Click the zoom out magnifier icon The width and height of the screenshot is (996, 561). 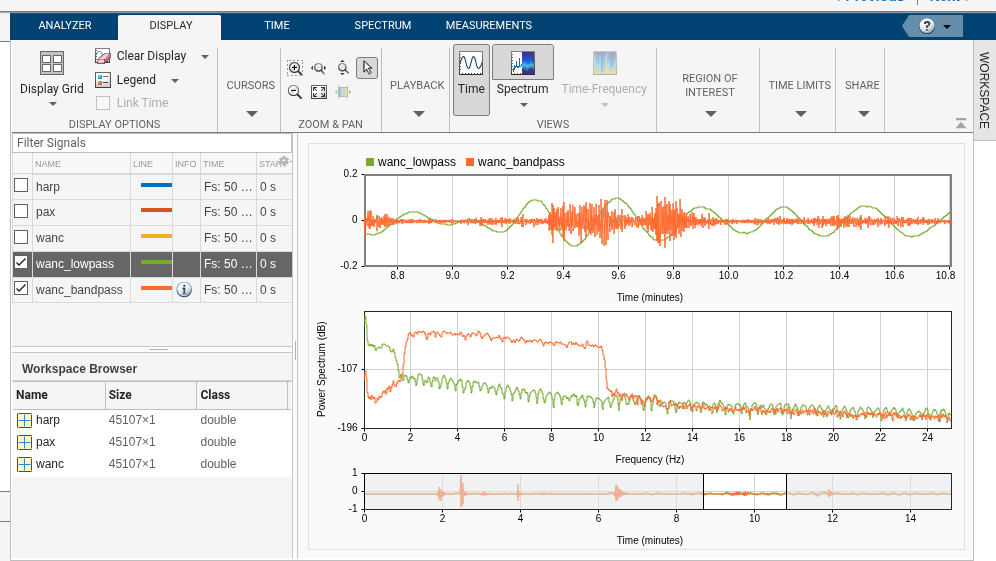coord(295,92)
